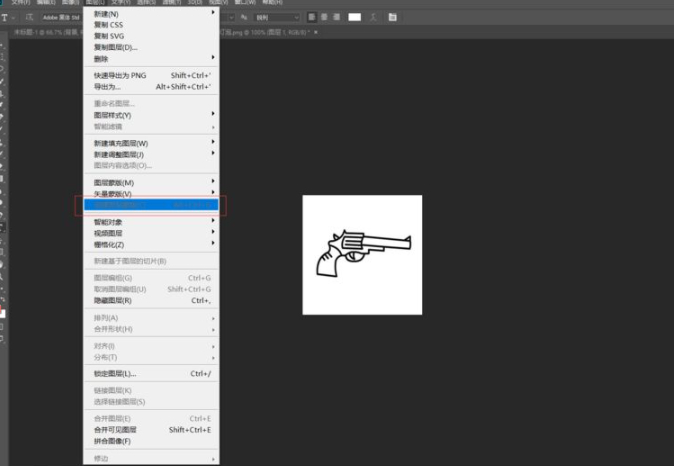Screen dimensions: 674x466
Task: Click left align text icon
Action: click(312, 17)
